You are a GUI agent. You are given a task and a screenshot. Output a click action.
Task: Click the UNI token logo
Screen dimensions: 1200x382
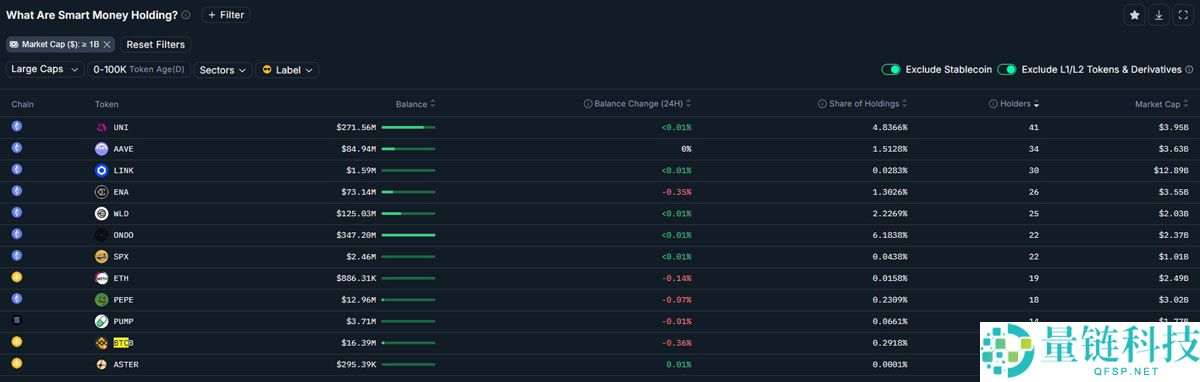101,127
